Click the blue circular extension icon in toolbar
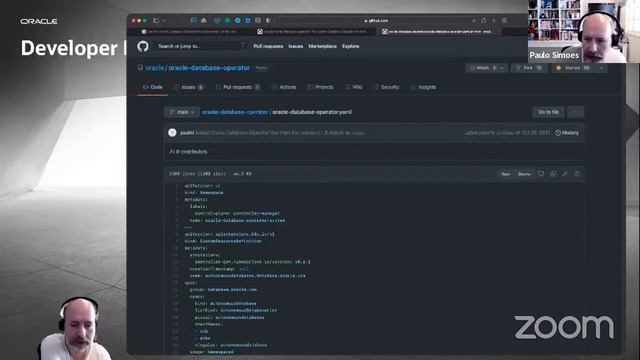 pyautogui.click(x=238, y=20)
